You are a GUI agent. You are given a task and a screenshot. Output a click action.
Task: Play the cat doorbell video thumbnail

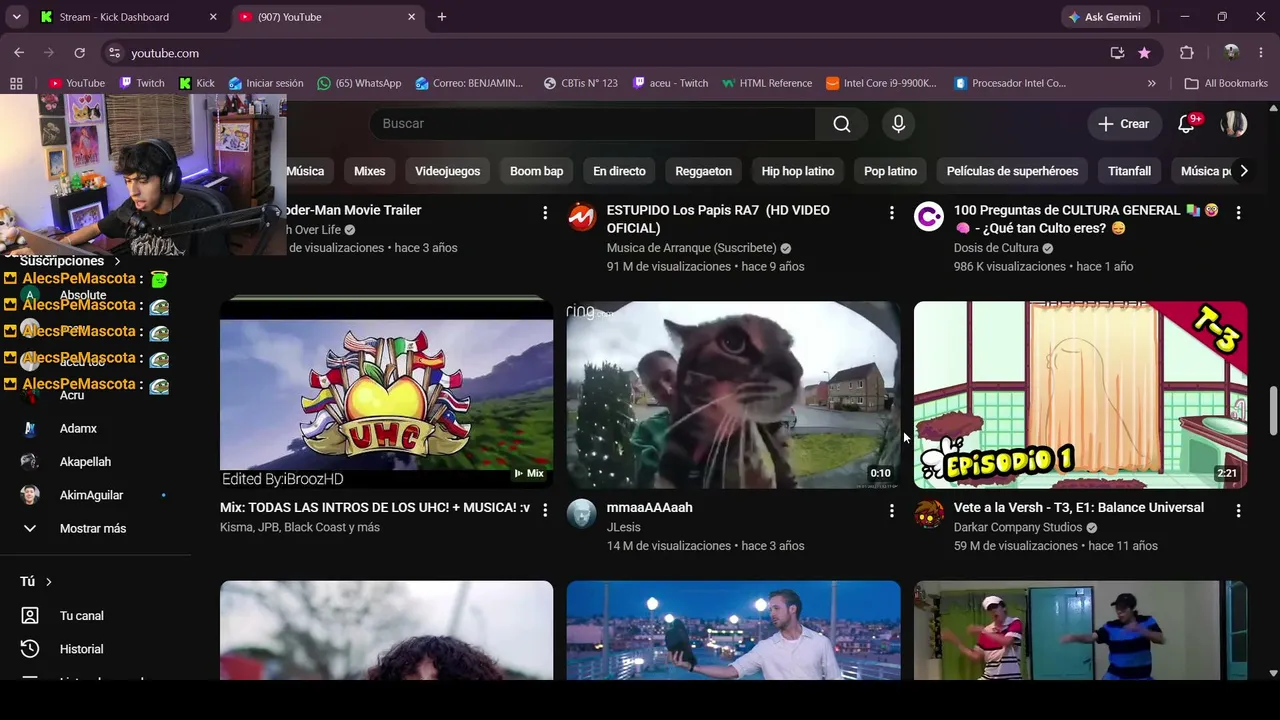[733, 395]
